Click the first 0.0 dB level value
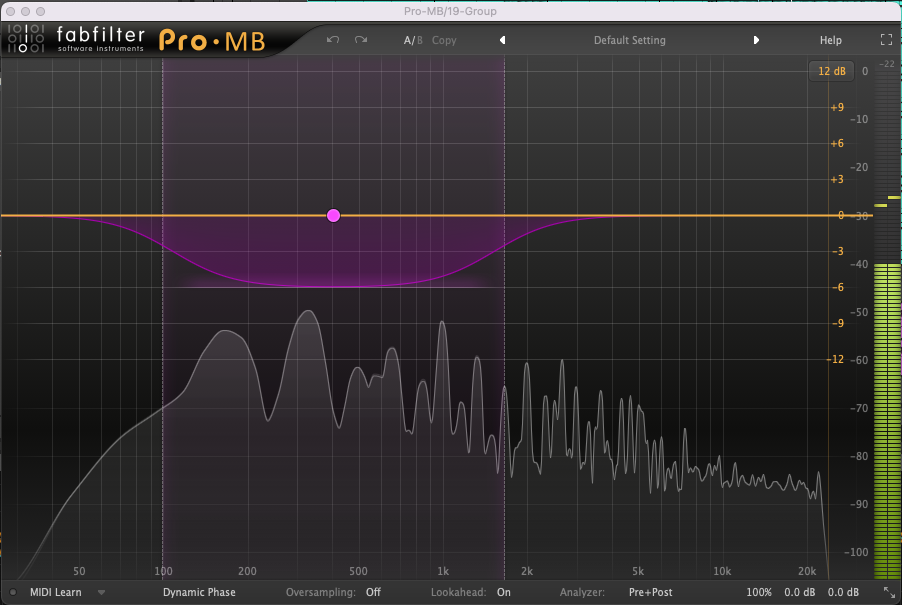 point(799,592)
